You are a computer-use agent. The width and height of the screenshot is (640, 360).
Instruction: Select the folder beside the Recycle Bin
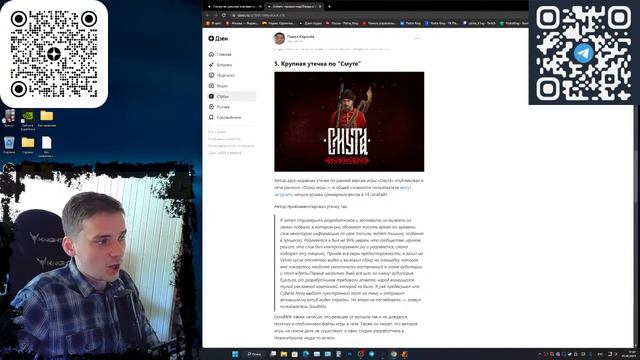[x=28, y=145]
